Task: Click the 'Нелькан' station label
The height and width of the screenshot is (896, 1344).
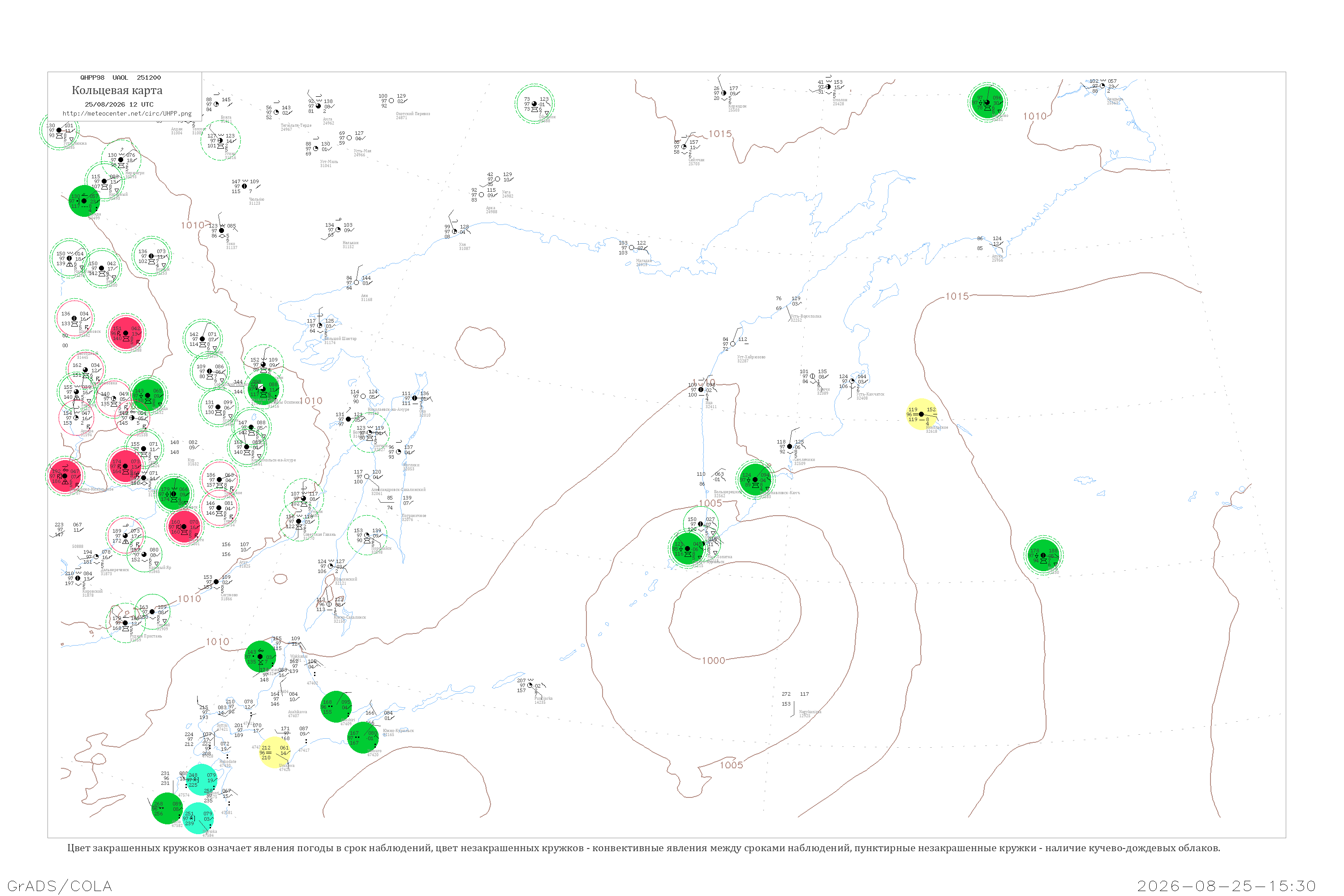Action: click(350, 243)
